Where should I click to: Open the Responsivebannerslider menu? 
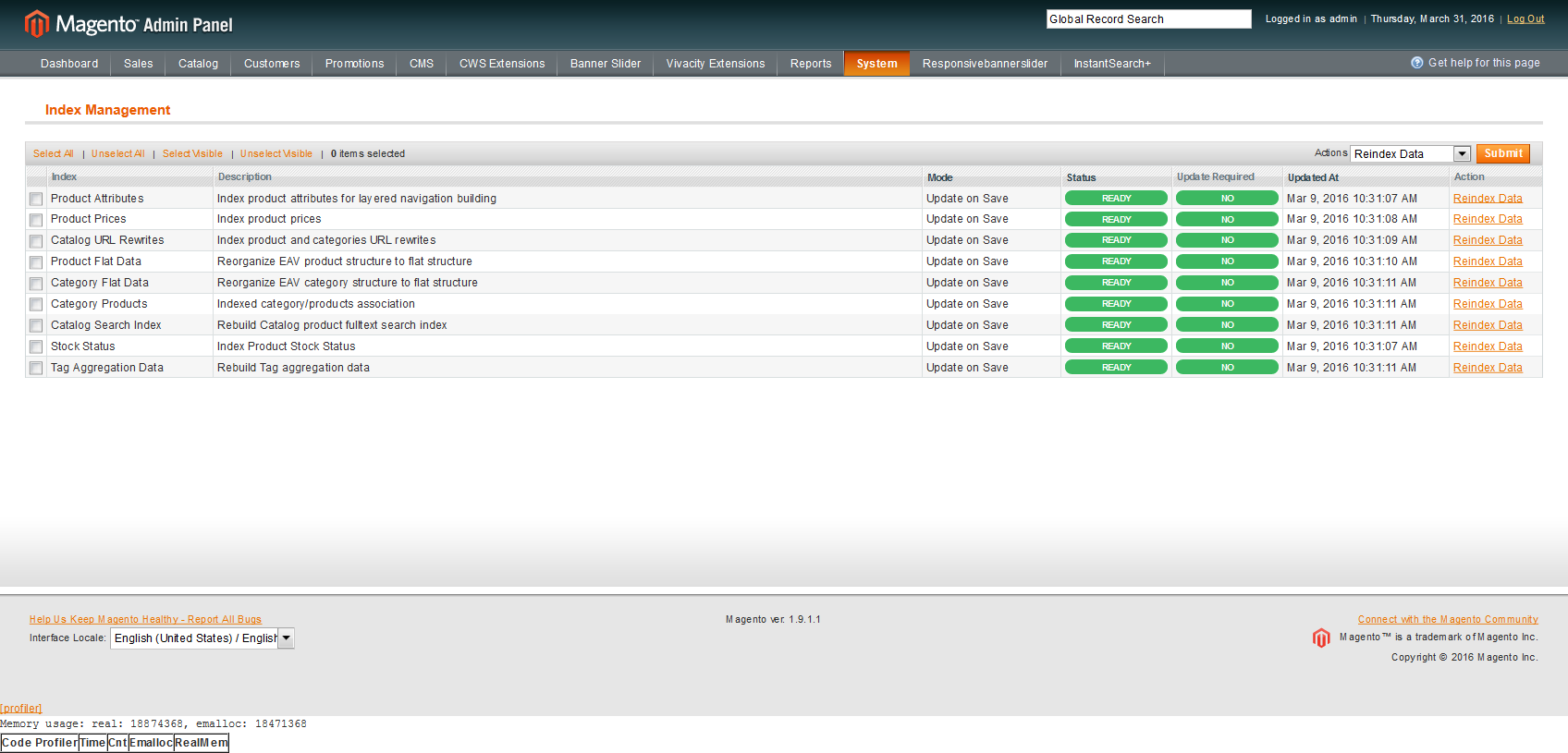(x=986, y=64)
